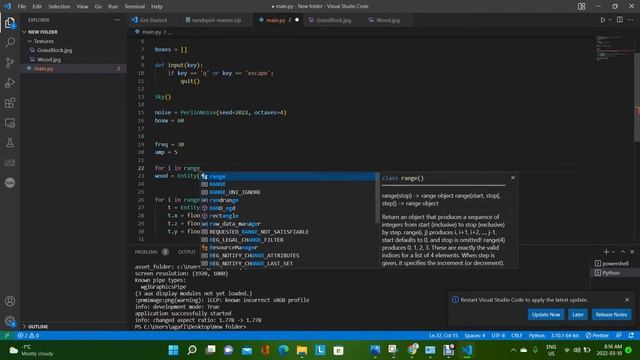640x360 pixels.
Task: Click the Later button
Action: coord(578,314)
